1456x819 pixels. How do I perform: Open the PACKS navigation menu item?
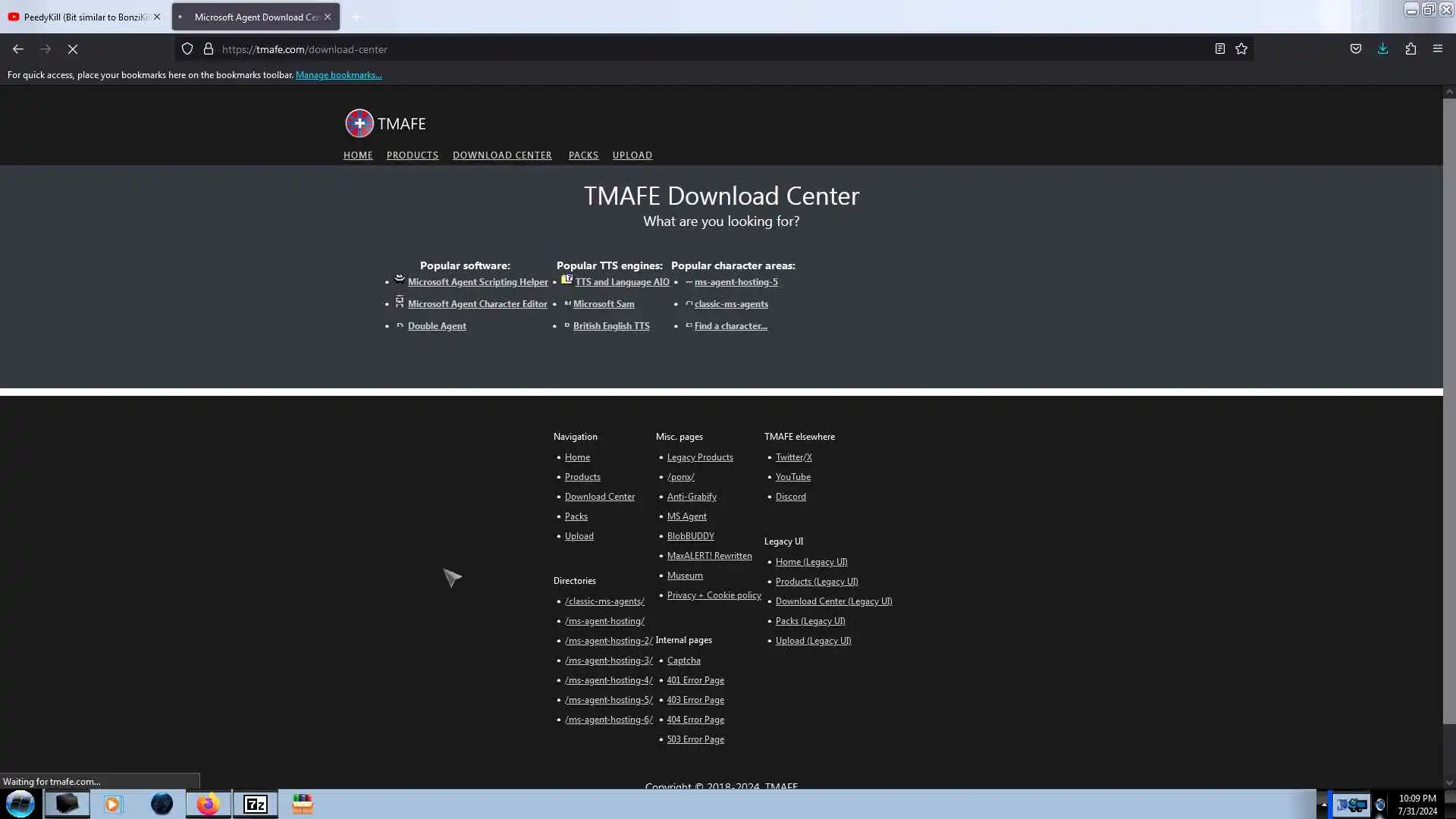coord(583,155)
